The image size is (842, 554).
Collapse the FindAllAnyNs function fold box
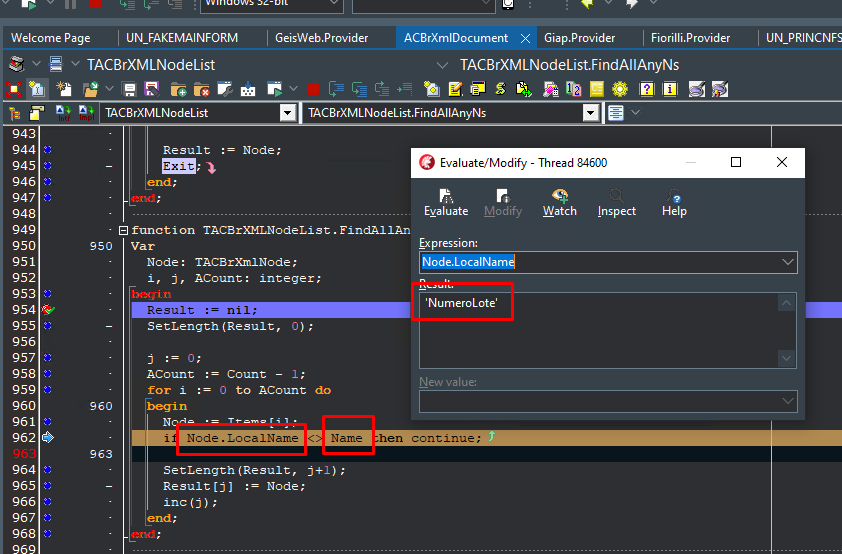pyautogui.click(x=123, y=230)
